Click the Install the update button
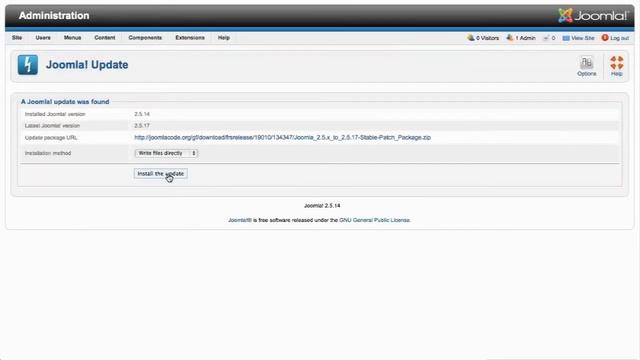 click(x=161, y=174)
